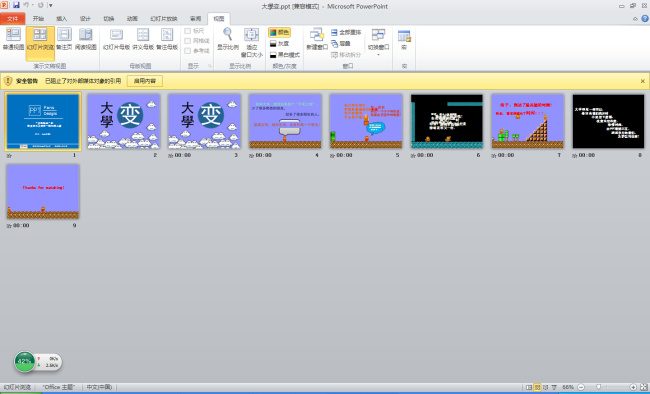The width and height of the screenshot is (650, 394).
Task: Click the 66% zoom level in status bar
Action: tap(568, 387)
